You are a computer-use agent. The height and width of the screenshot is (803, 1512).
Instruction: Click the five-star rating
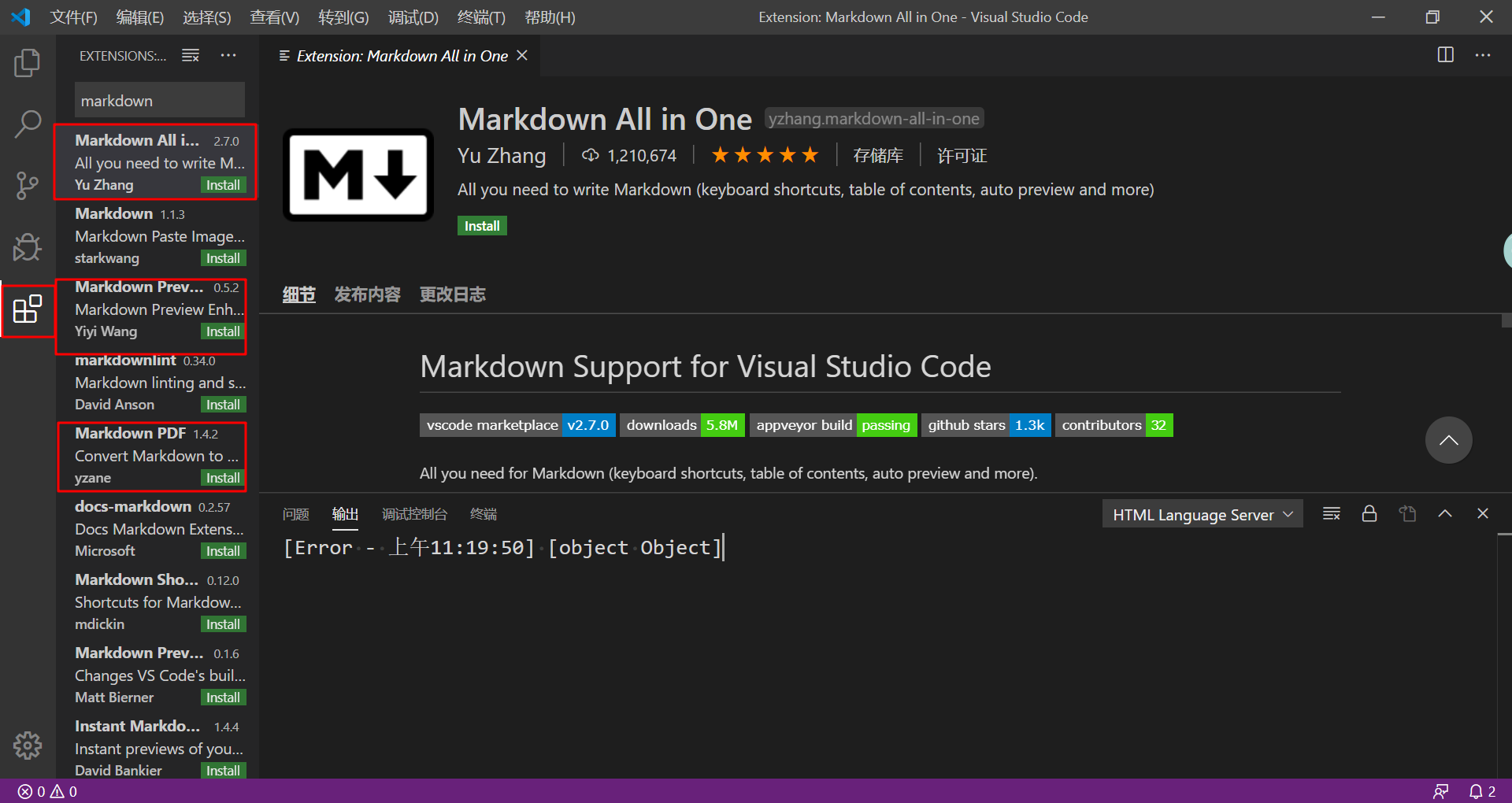coord(765,155)
